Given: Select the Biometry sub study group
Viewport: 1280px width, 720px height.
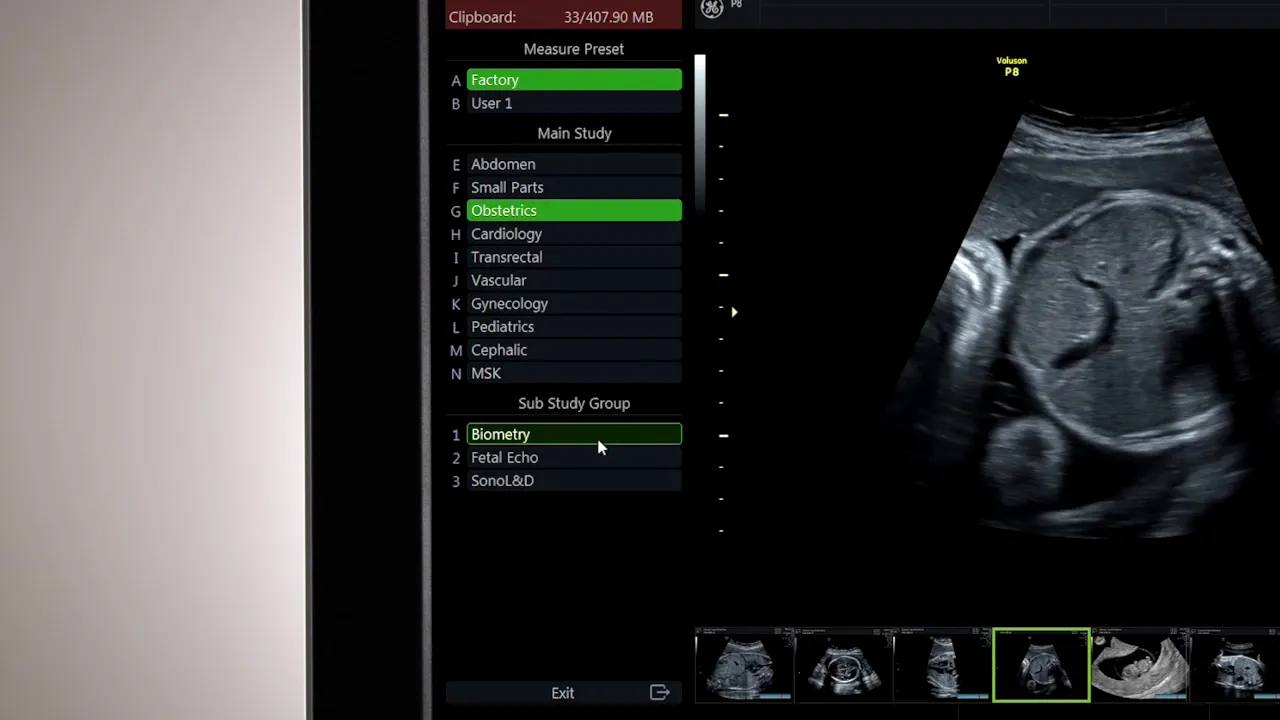Looking at the screenshot, I should (x=574, y=434).
